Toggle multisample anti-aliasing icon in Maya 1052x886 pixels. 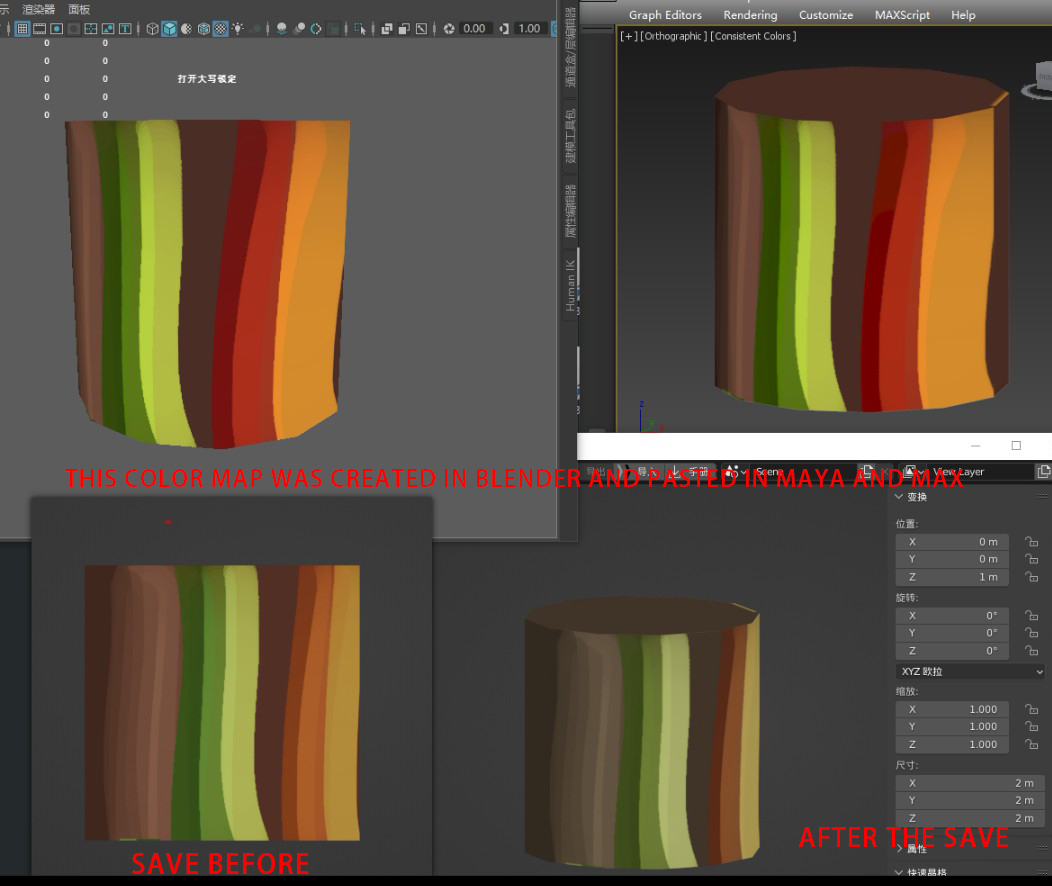[316, 29]
